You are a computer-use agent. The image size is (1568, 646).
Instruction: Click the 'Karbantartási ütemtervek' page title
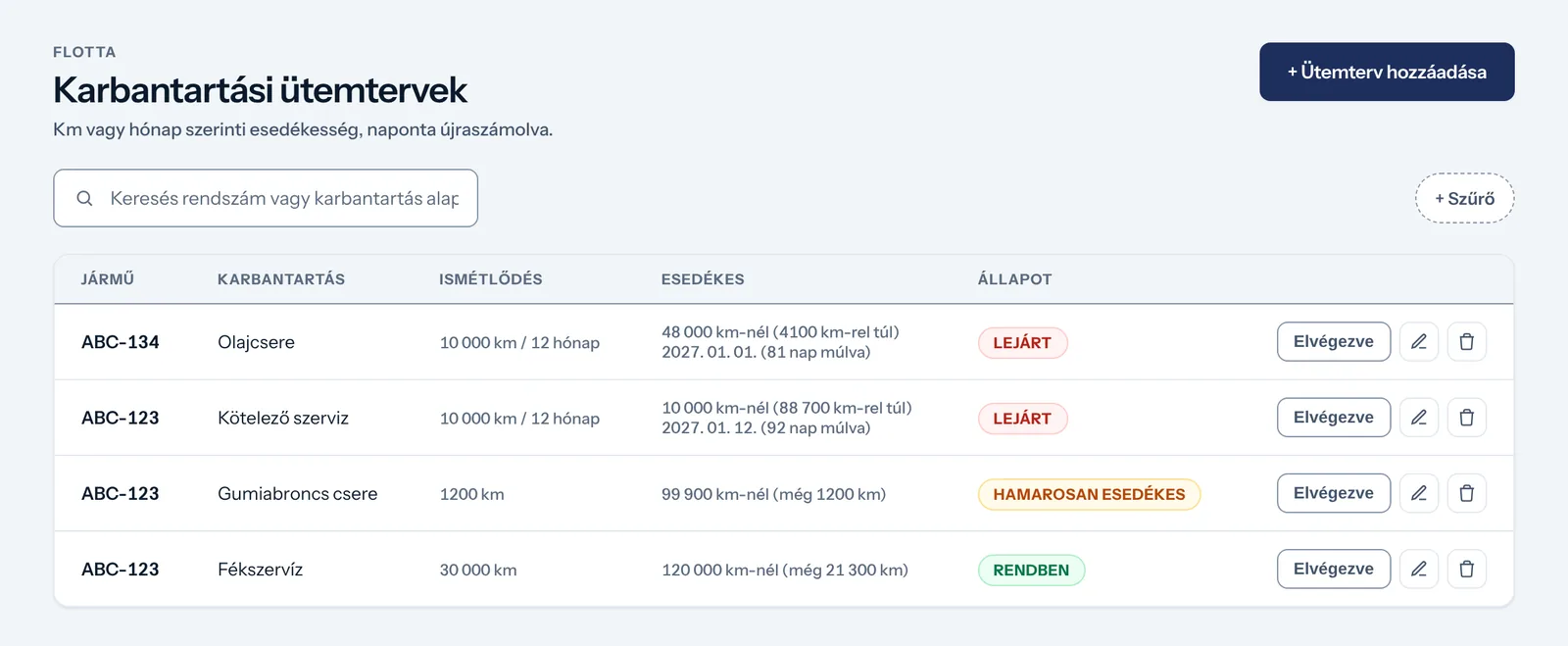[260, 90]
